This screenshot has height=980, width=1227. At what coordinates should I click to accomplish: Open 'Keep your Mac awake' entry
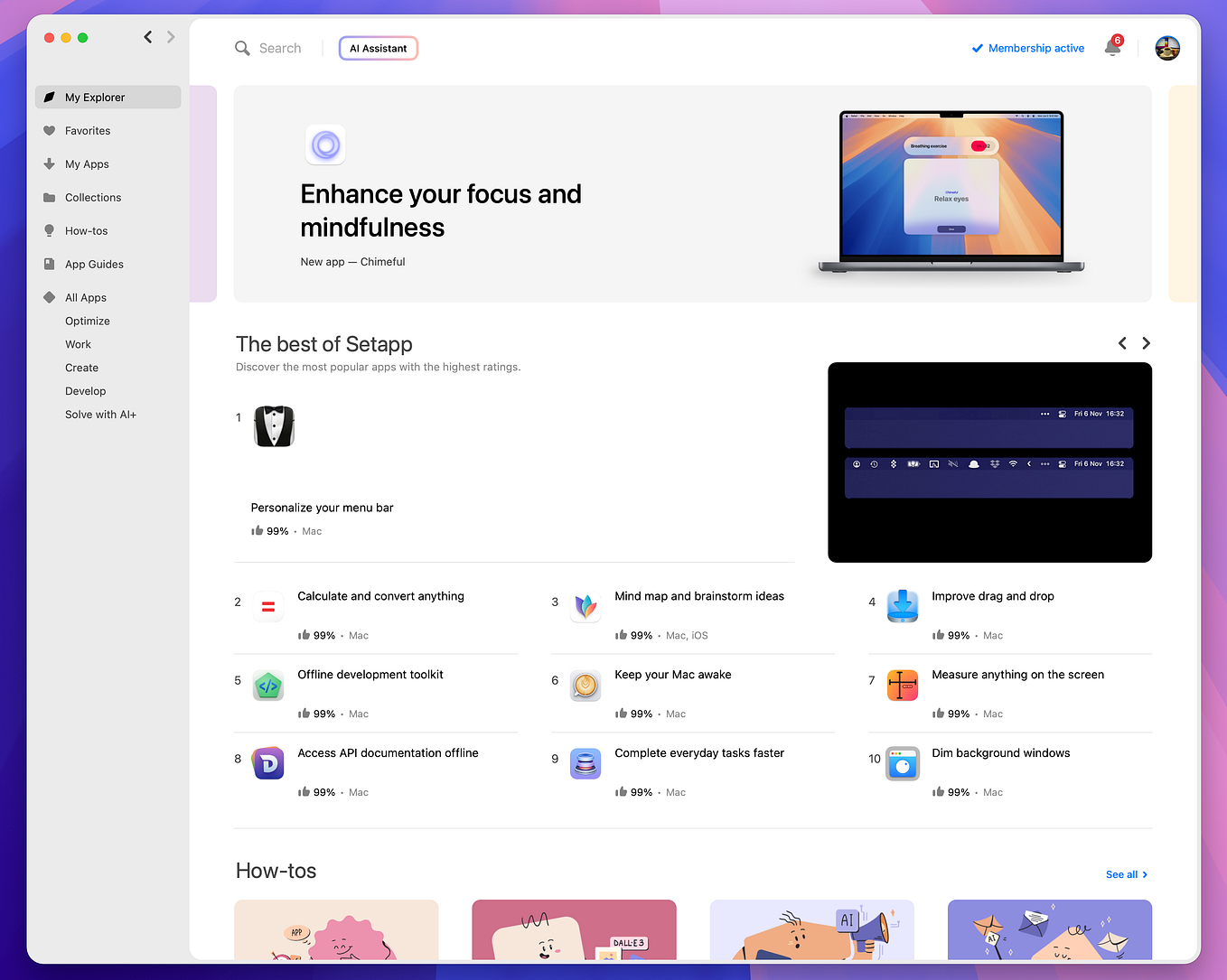[x=673, y=676]
